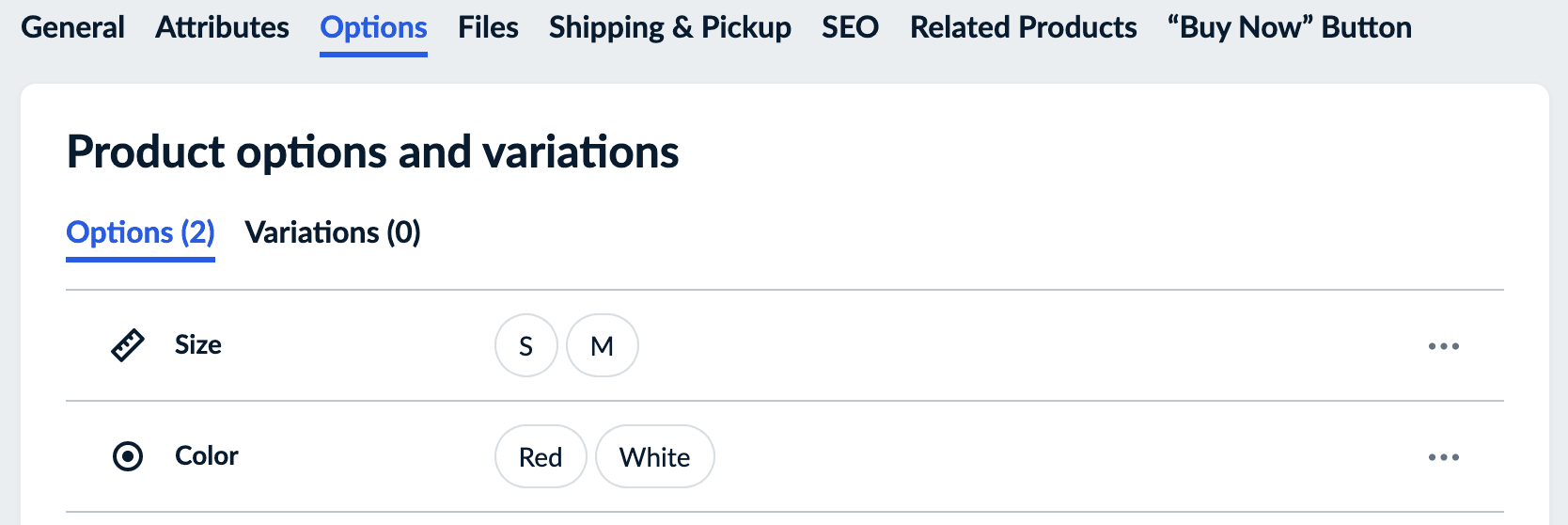
Task: Click the Red color value chip
Action: pos(541,457)
